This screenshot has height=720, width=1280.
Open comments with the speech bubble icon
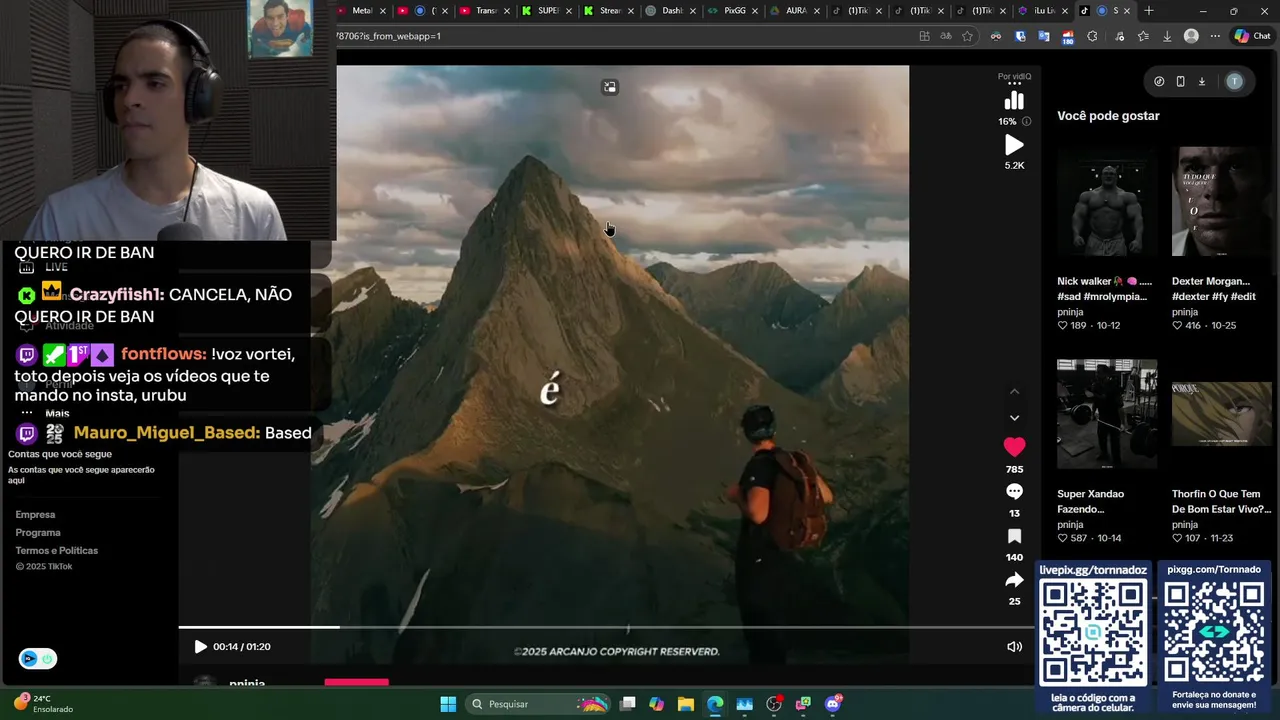[1014, 492]
